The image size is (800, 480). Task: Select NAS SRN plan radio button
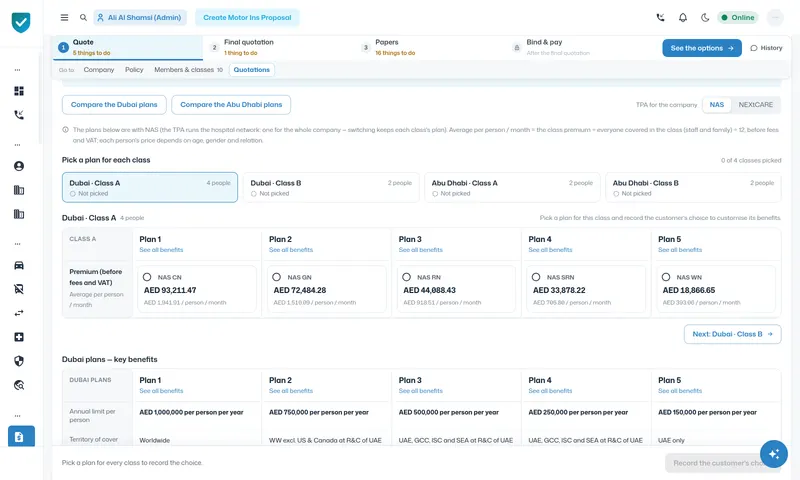pyautogui.click(x=536, y=277)
